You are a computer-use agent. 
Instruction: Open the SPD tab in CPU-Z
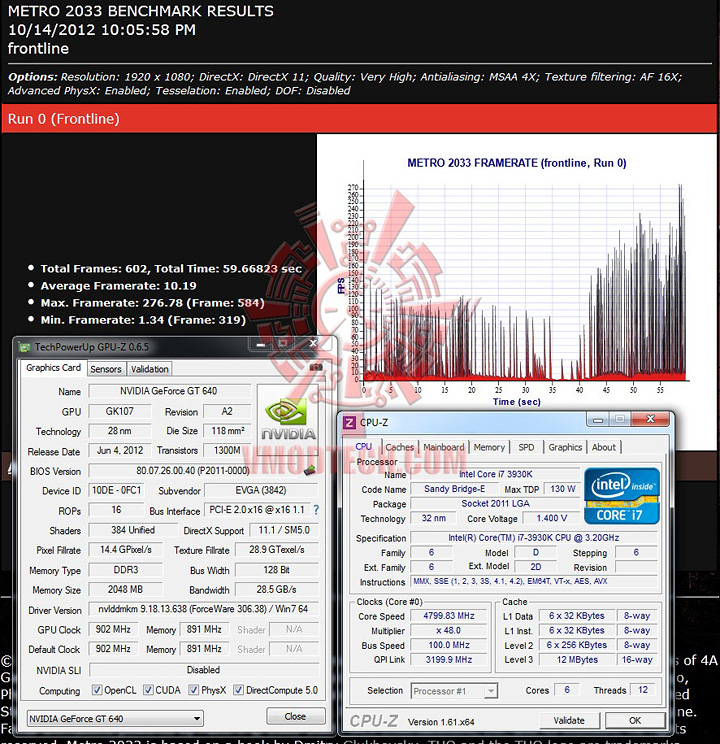pyautogui.click(x=526, y=447)
